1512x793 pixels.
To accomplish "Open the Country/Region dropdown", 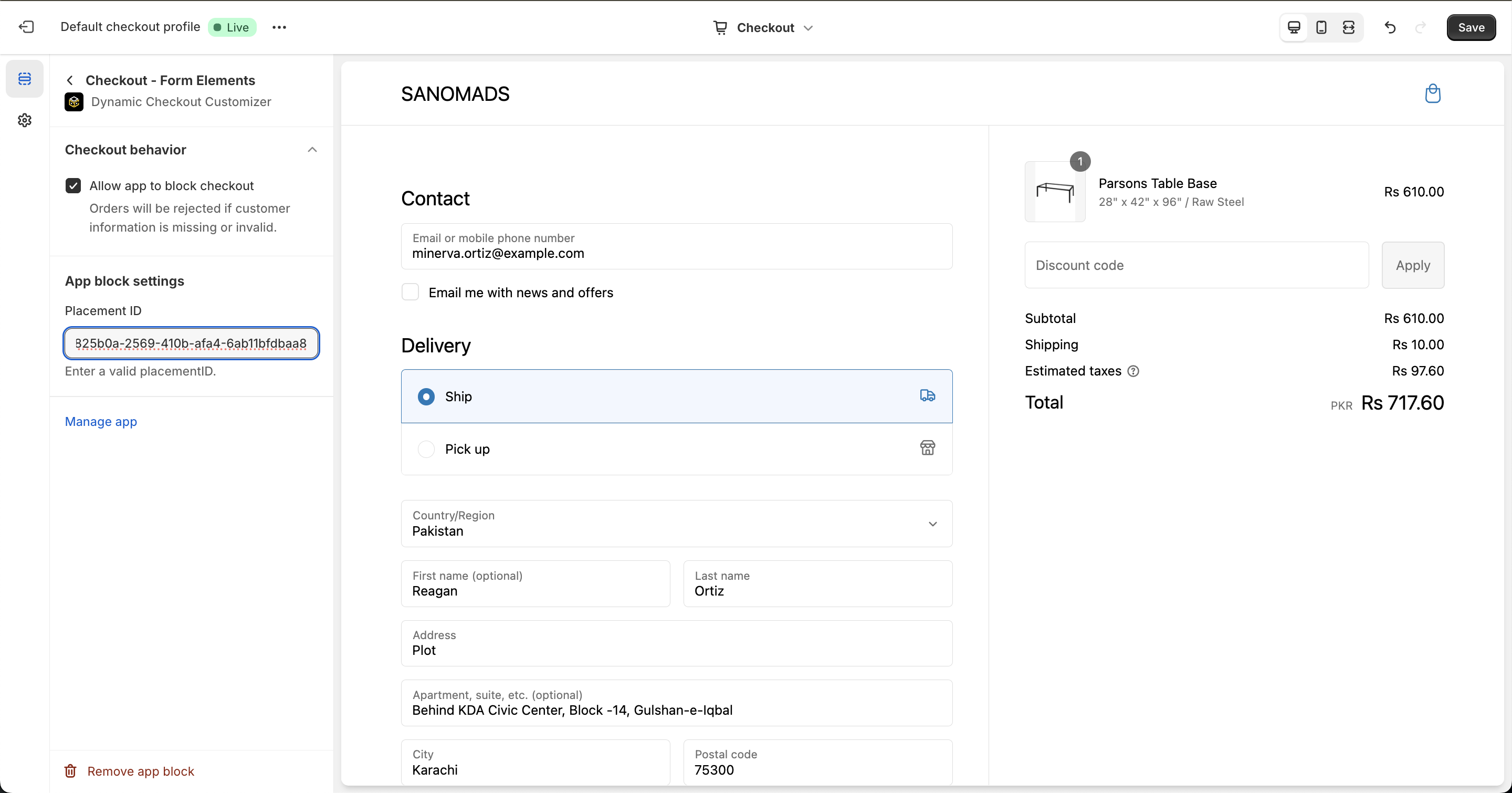I will pyautogui.click(x=677, y=524).
